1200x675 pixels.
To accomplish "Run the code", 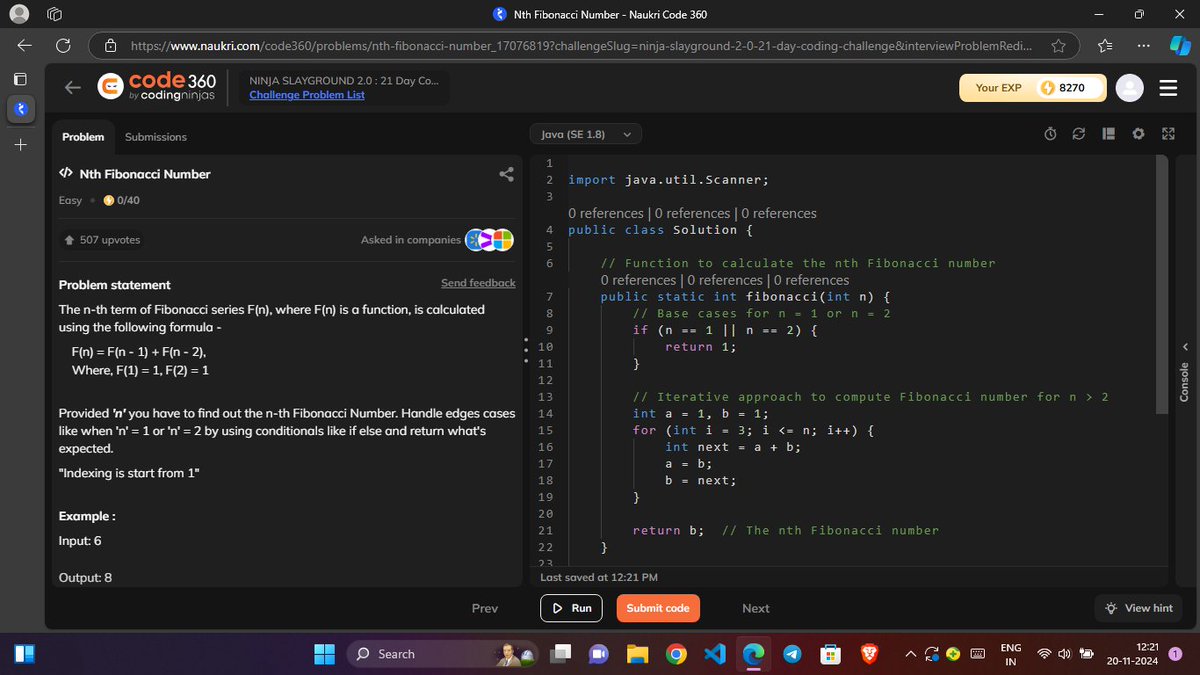I will point(573,608).
